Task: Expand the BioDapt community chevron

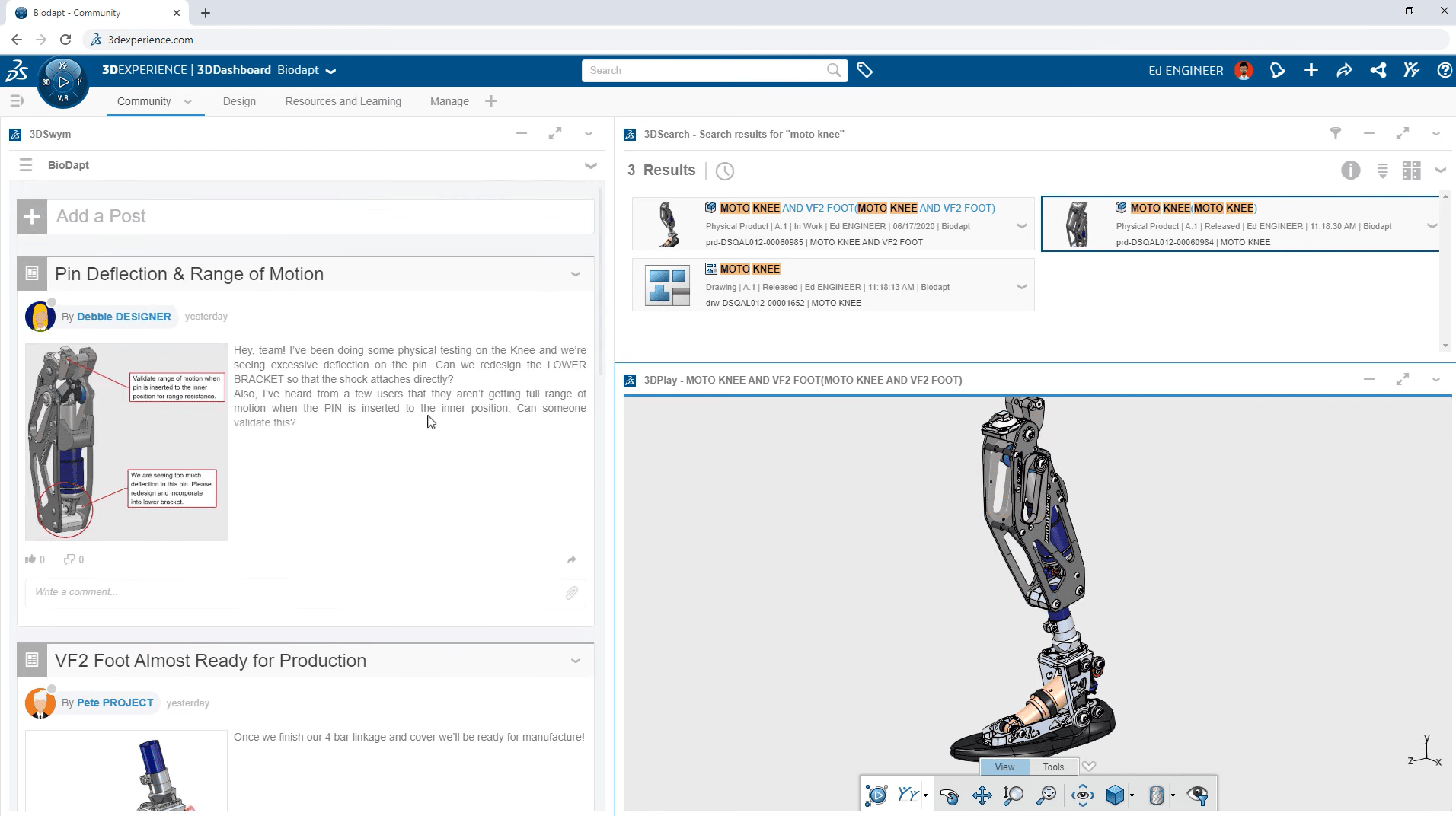Action: [x=591, y=165]
